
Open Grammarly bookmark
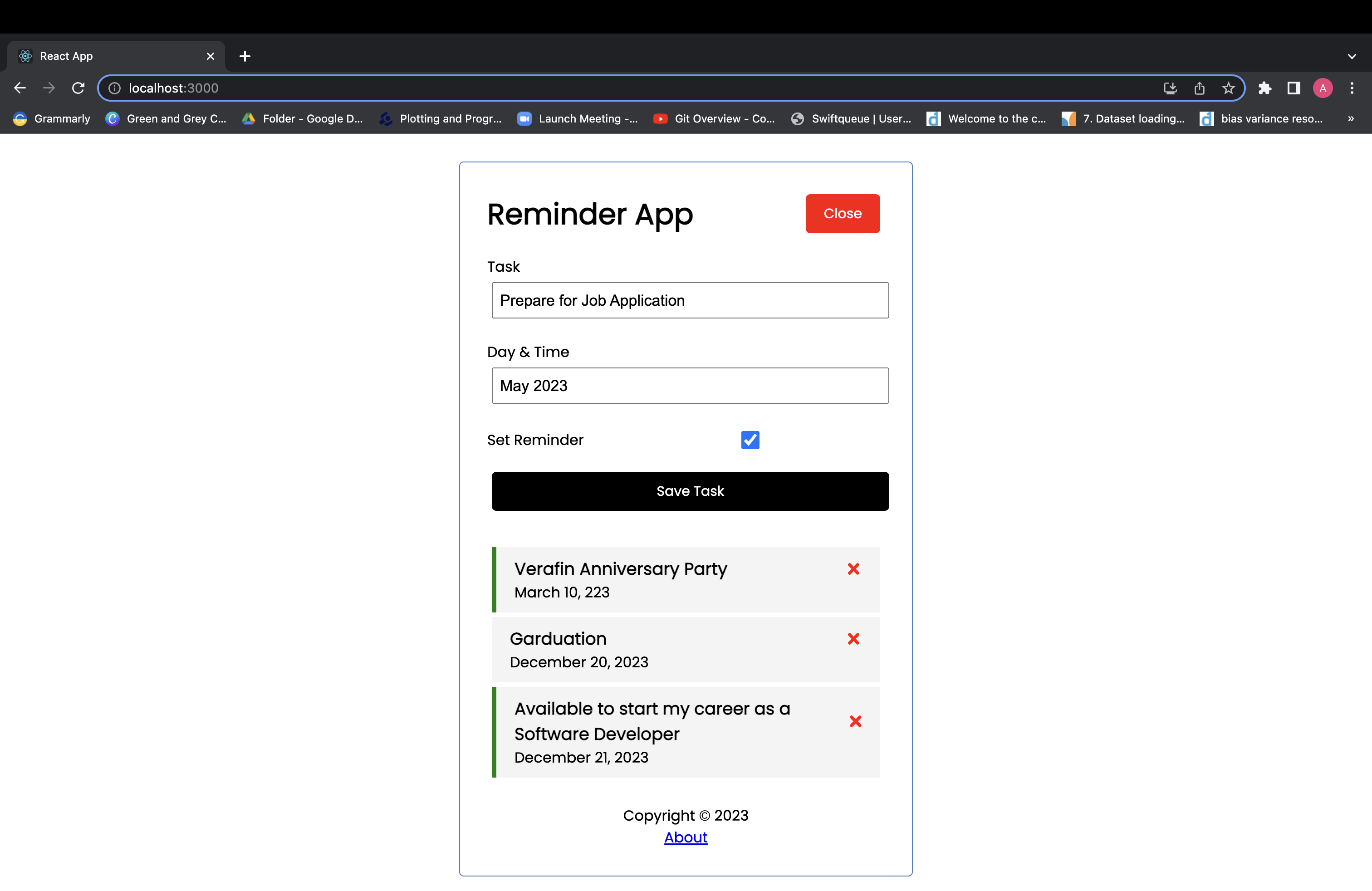point(52,119)
